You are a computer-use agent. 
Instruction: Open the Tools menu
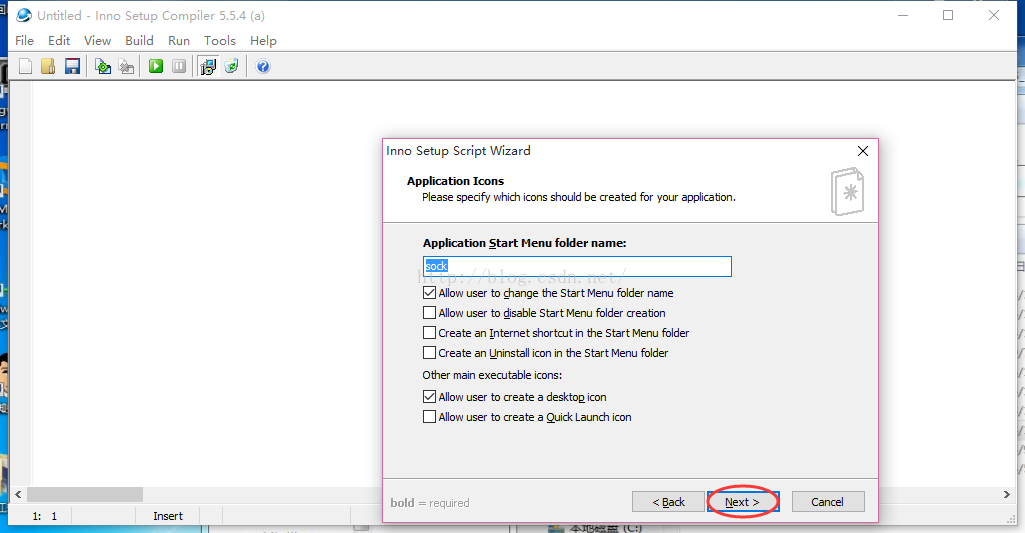[x=220, y=41]
